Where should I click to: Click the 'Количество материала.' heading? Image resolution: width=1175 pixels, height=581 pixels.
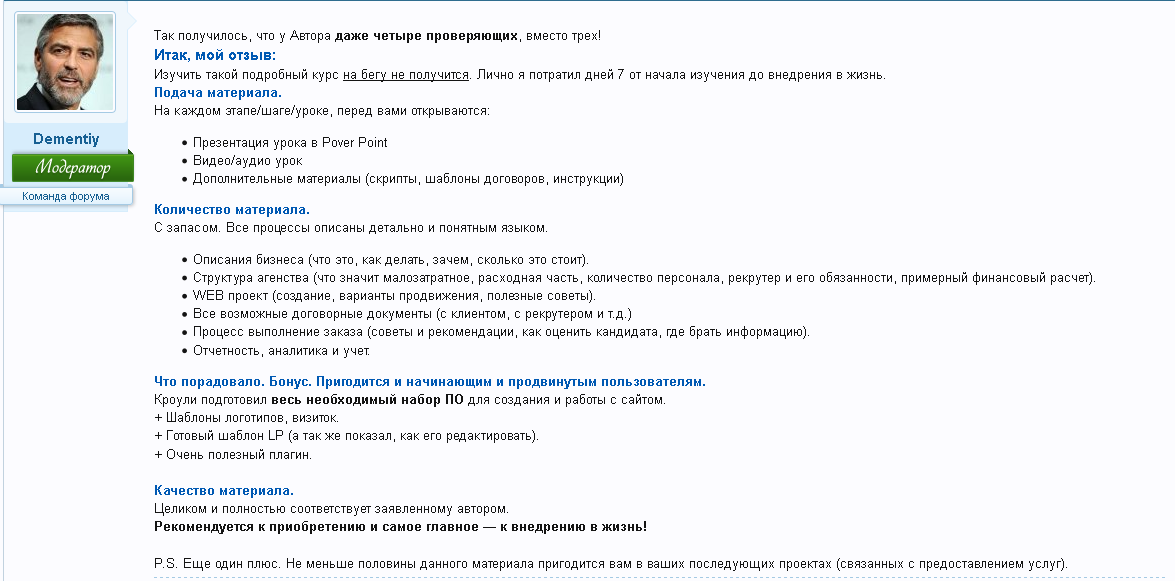(x=231, y=210)
